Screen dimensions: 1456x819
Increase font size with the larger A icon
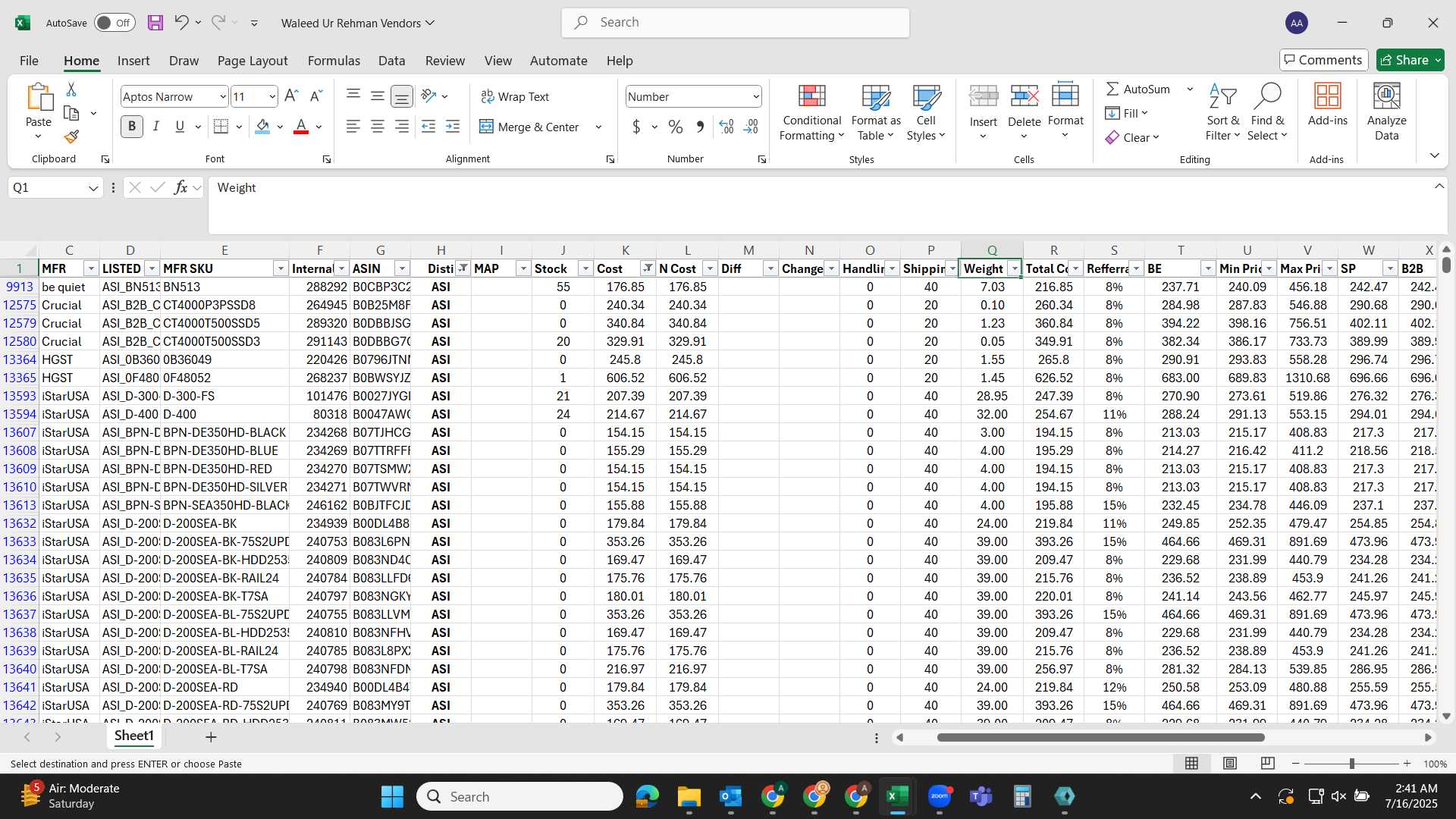pos(291,96)
